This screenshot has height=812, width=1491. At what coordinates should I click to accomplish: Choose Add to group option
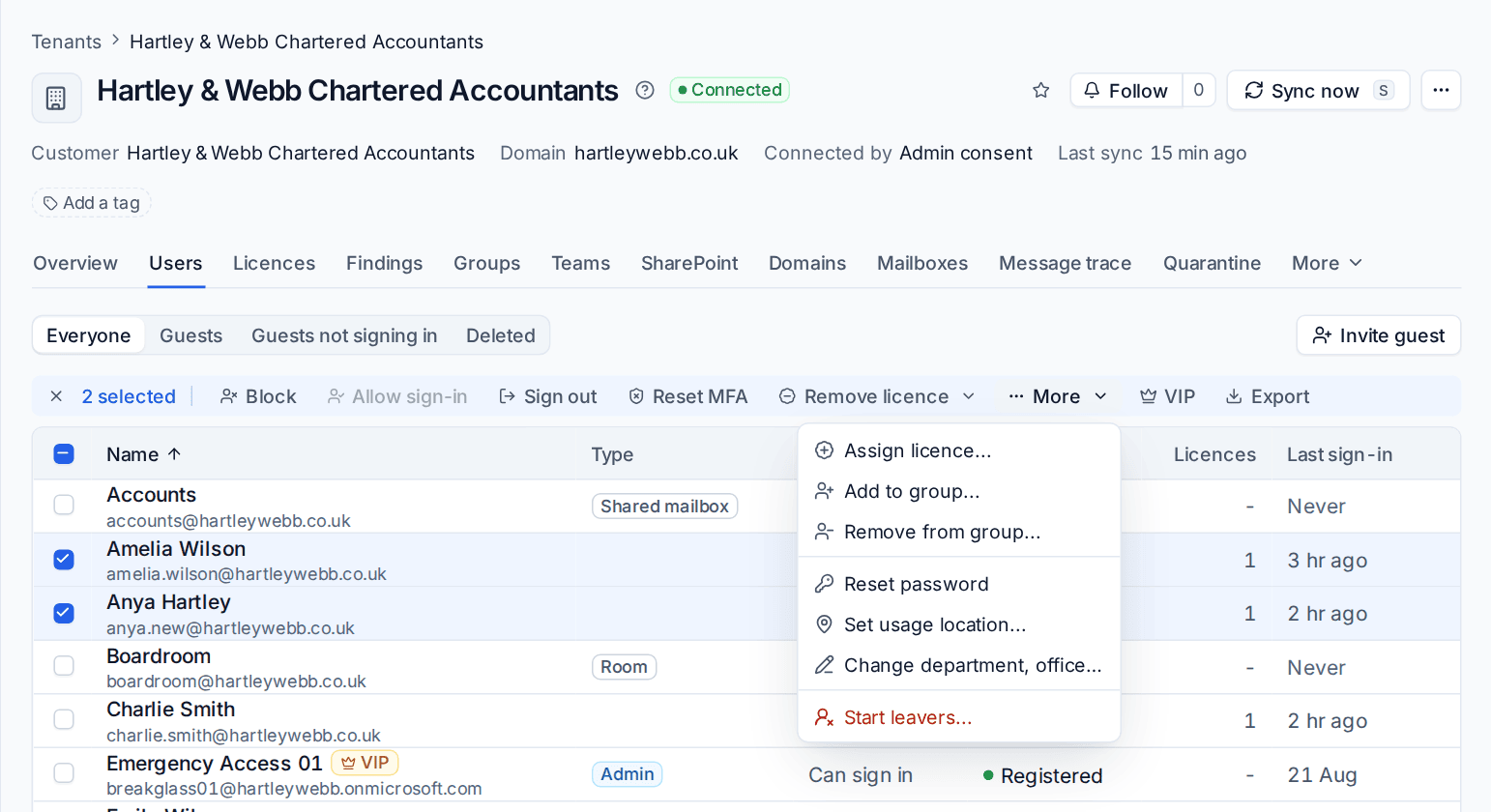(959, 491)
